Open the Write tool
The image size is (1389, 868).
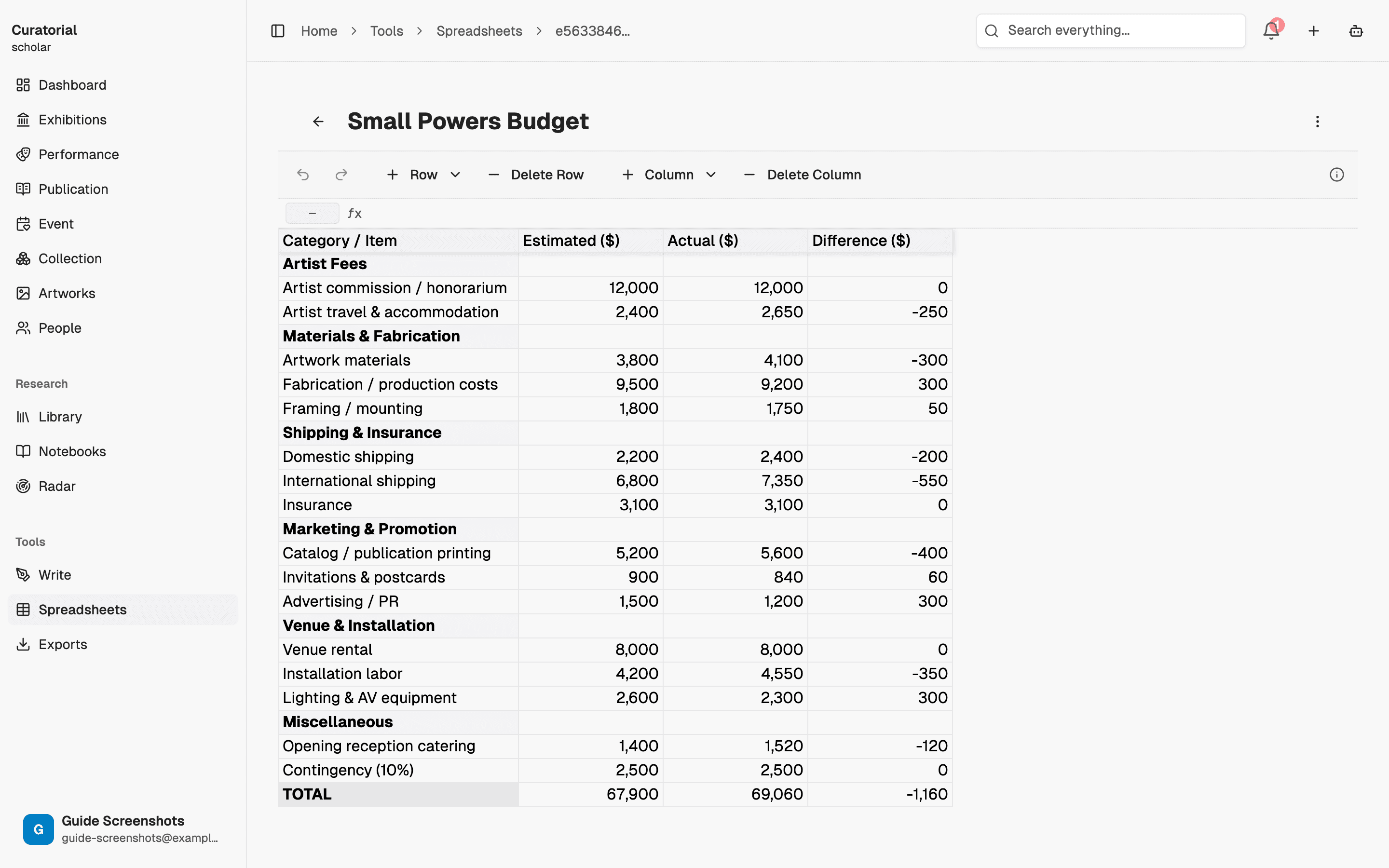123,575
